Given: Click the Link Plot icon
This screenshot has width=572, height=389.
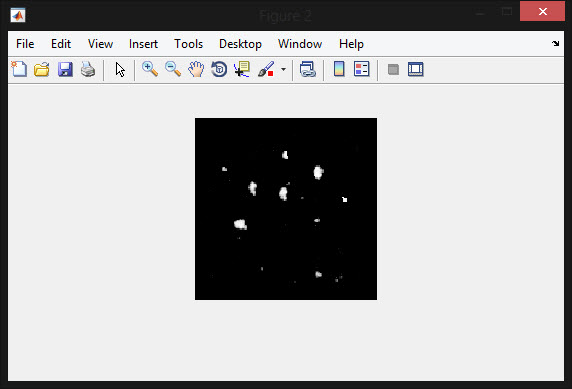Looking at the screenshot, I should click(x=308, y=69).
